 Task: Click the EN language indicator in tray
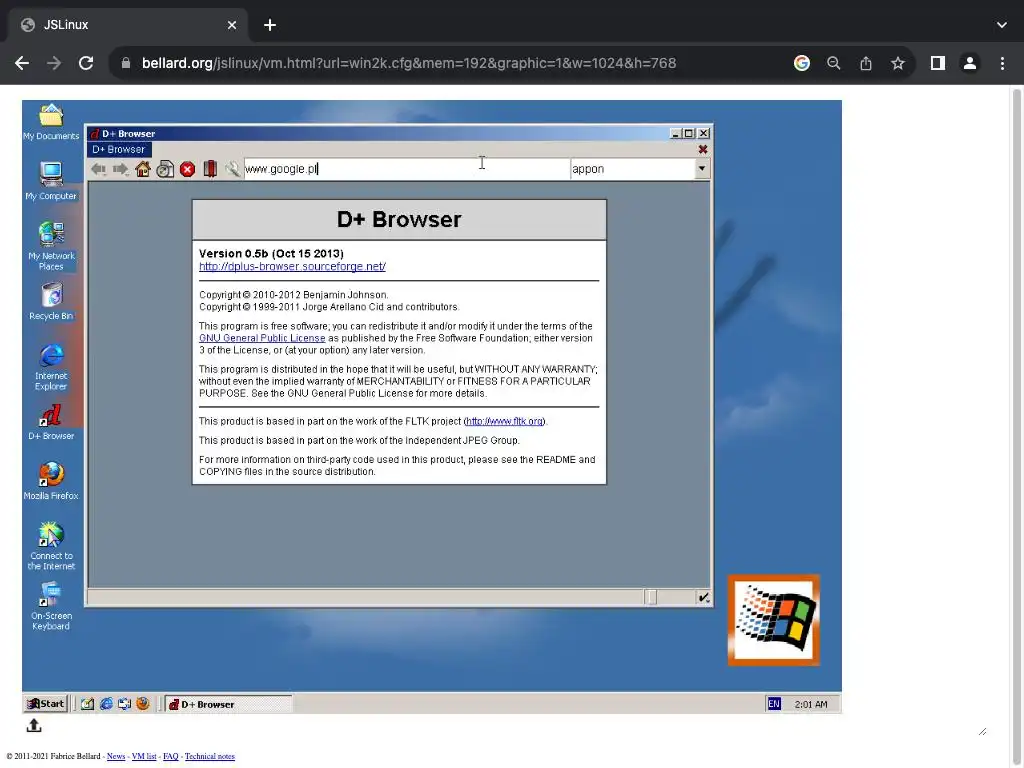pyautogui.click(x=774, y=704)
